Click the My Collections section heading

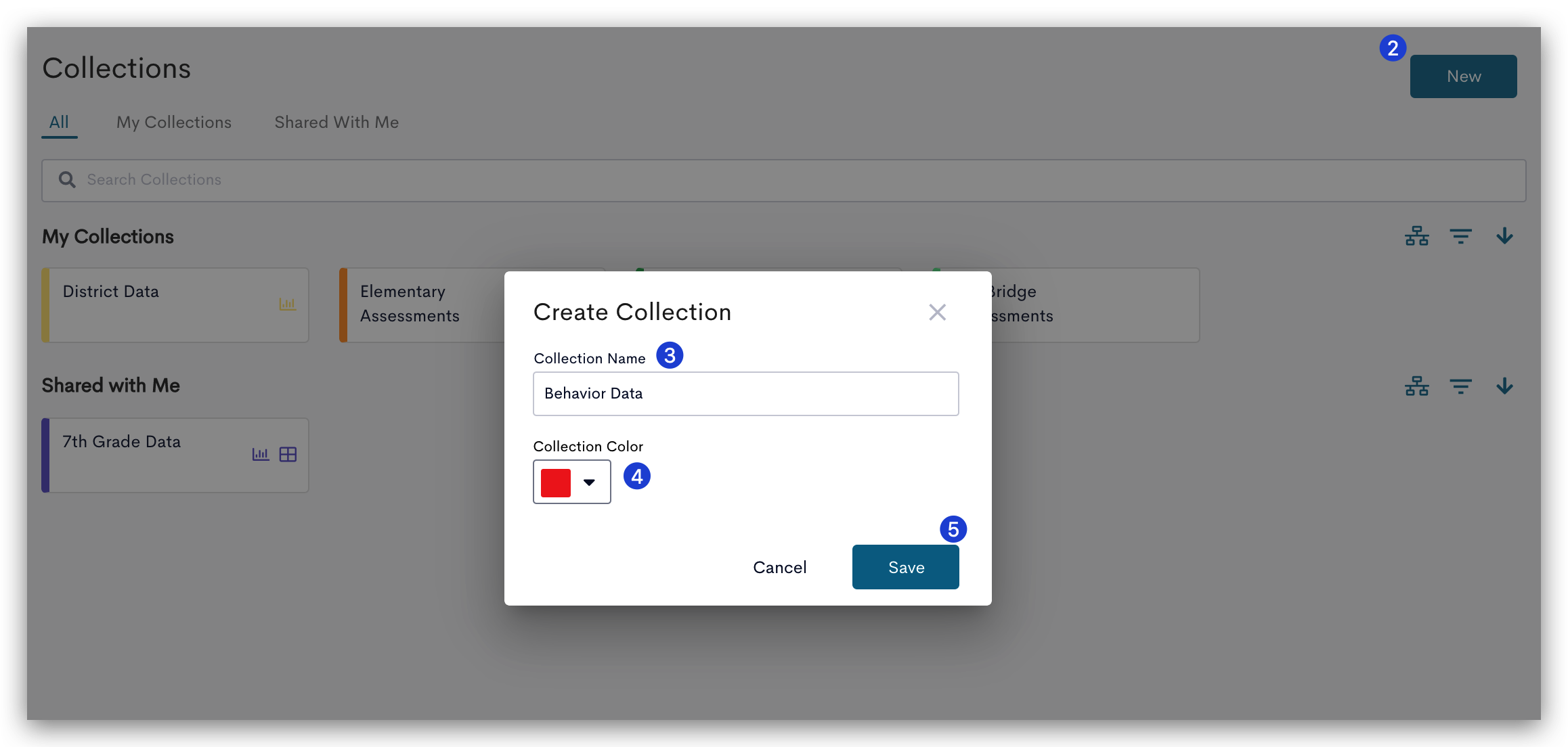pyautogui.click(x=108, y=236)
